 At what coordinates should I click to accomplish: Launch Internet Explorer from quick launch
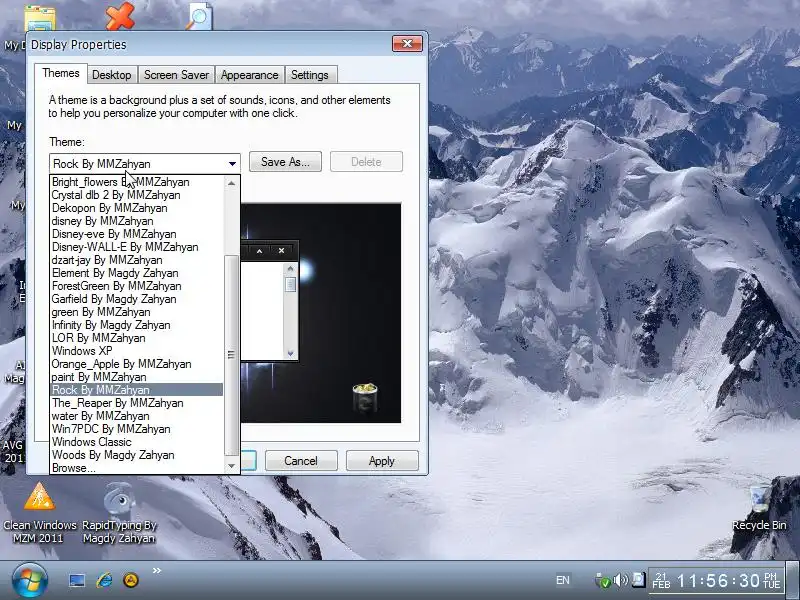105,580
